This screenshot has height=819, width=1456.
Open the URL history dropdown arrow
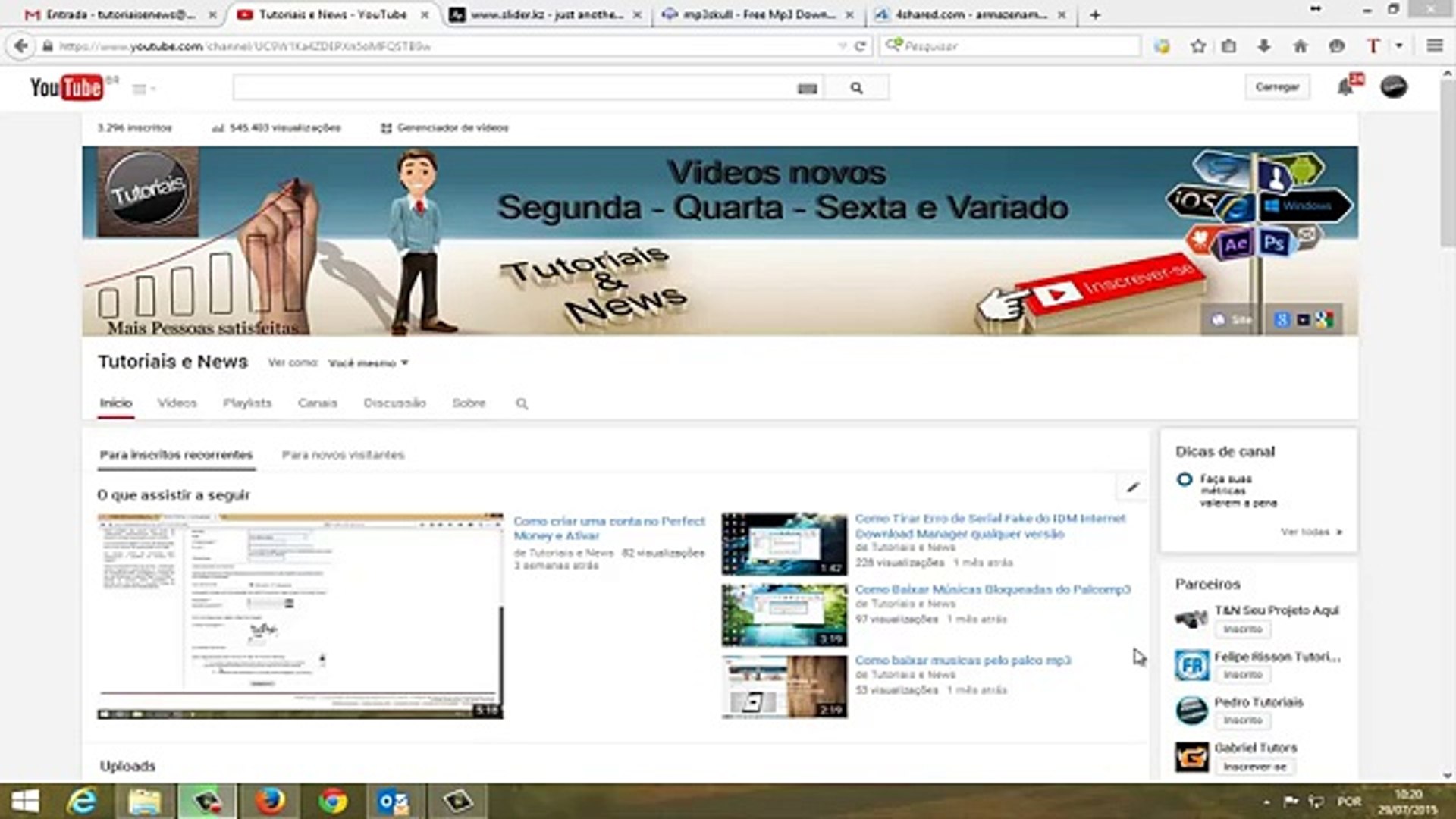click(x=842, y=45)
